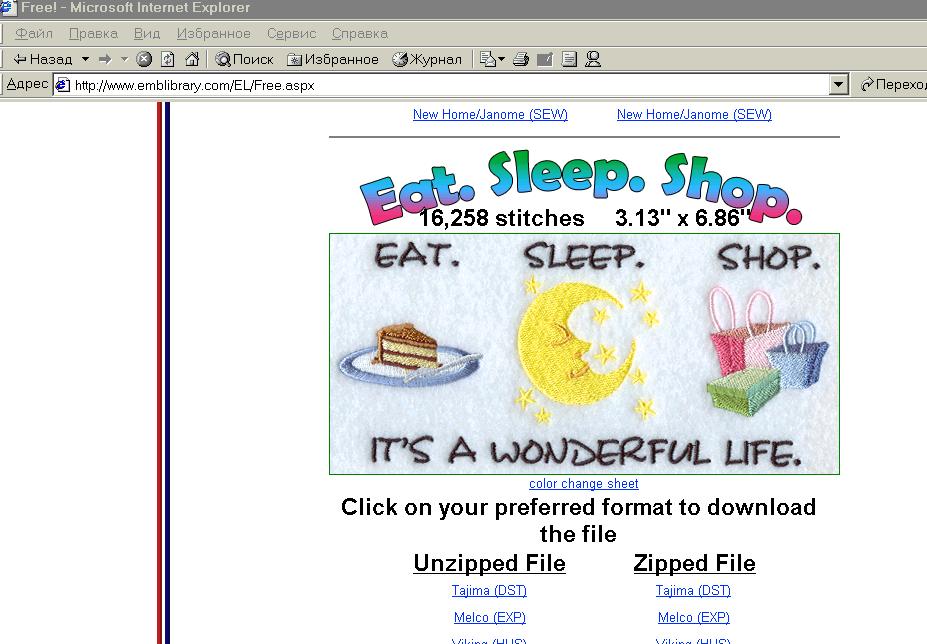Open the Избранное toolbar favorites pane
927x644 pixels.
click(x=332, y=59)
